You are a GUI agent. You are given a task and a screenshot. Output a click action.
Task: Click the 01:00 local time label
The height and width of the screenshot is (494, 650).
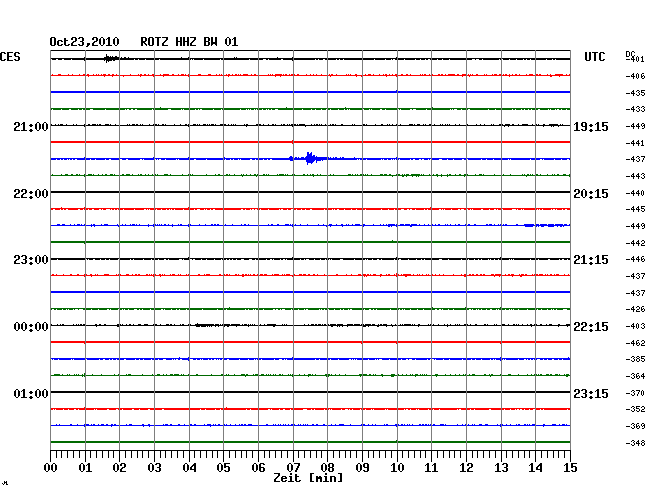click(31, 393)
